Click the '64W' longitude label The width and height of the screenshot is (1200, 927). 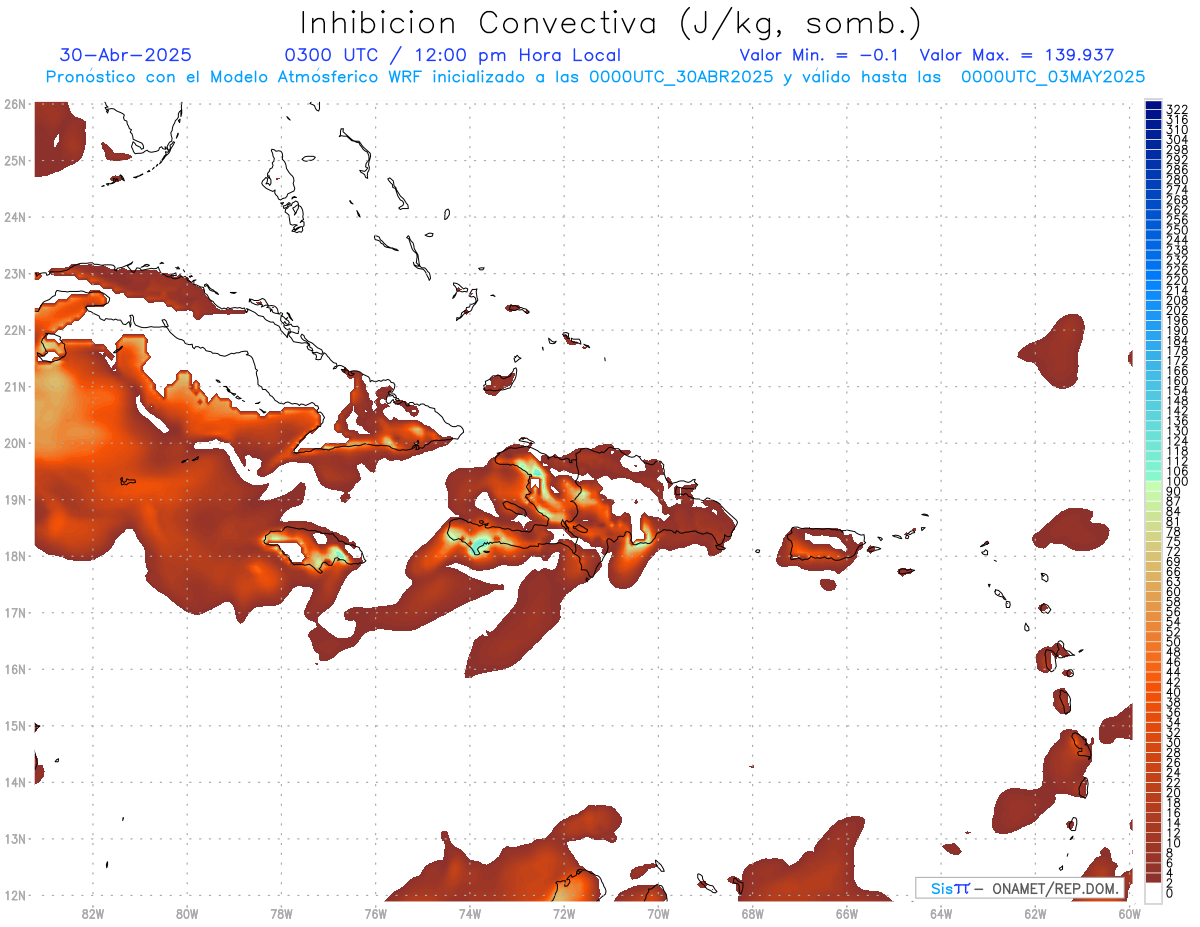(x=941, y=913)
